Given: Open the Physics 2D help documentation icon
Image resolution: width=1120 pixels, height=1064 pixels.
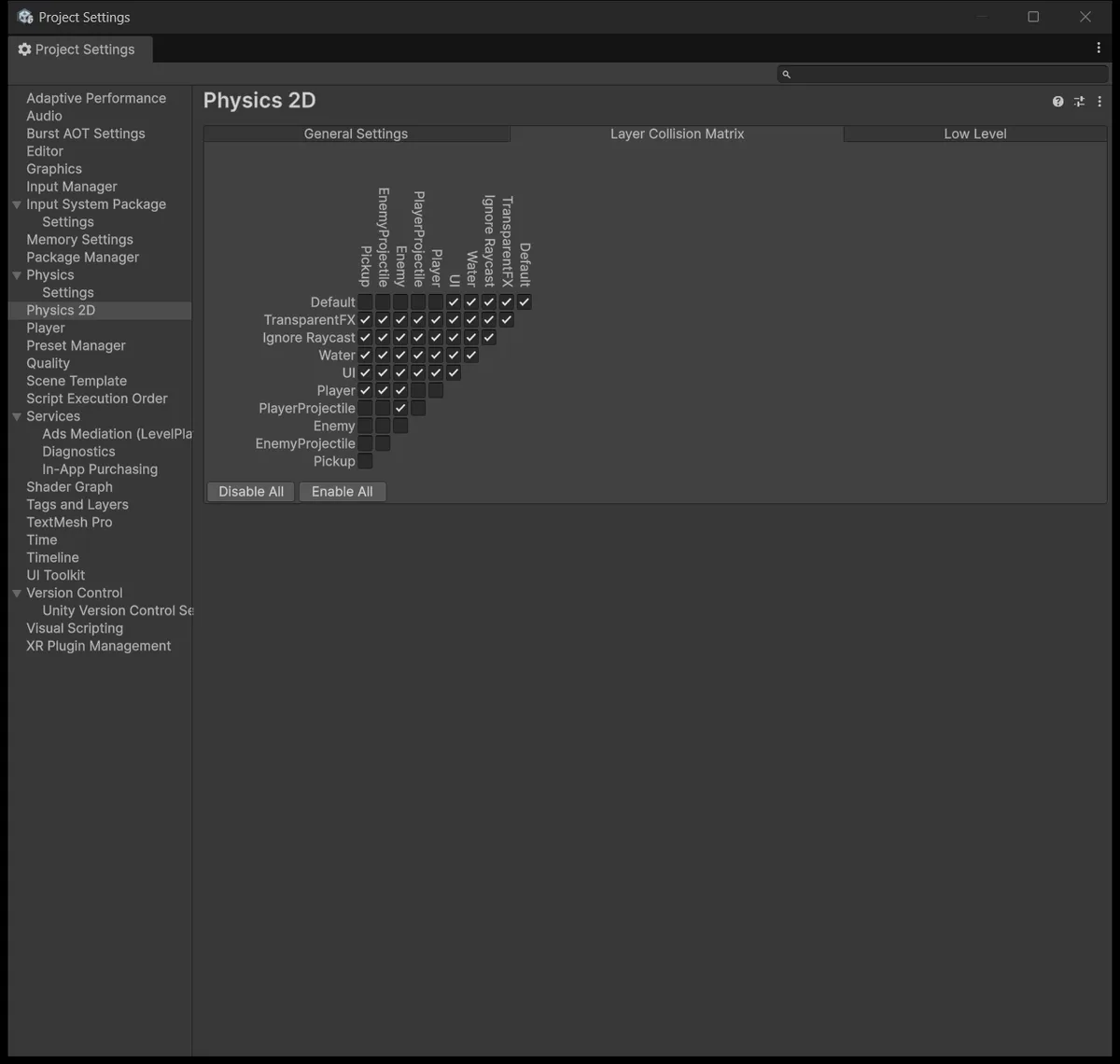Looking at the screenshot, I should (x=1057, y=102).
